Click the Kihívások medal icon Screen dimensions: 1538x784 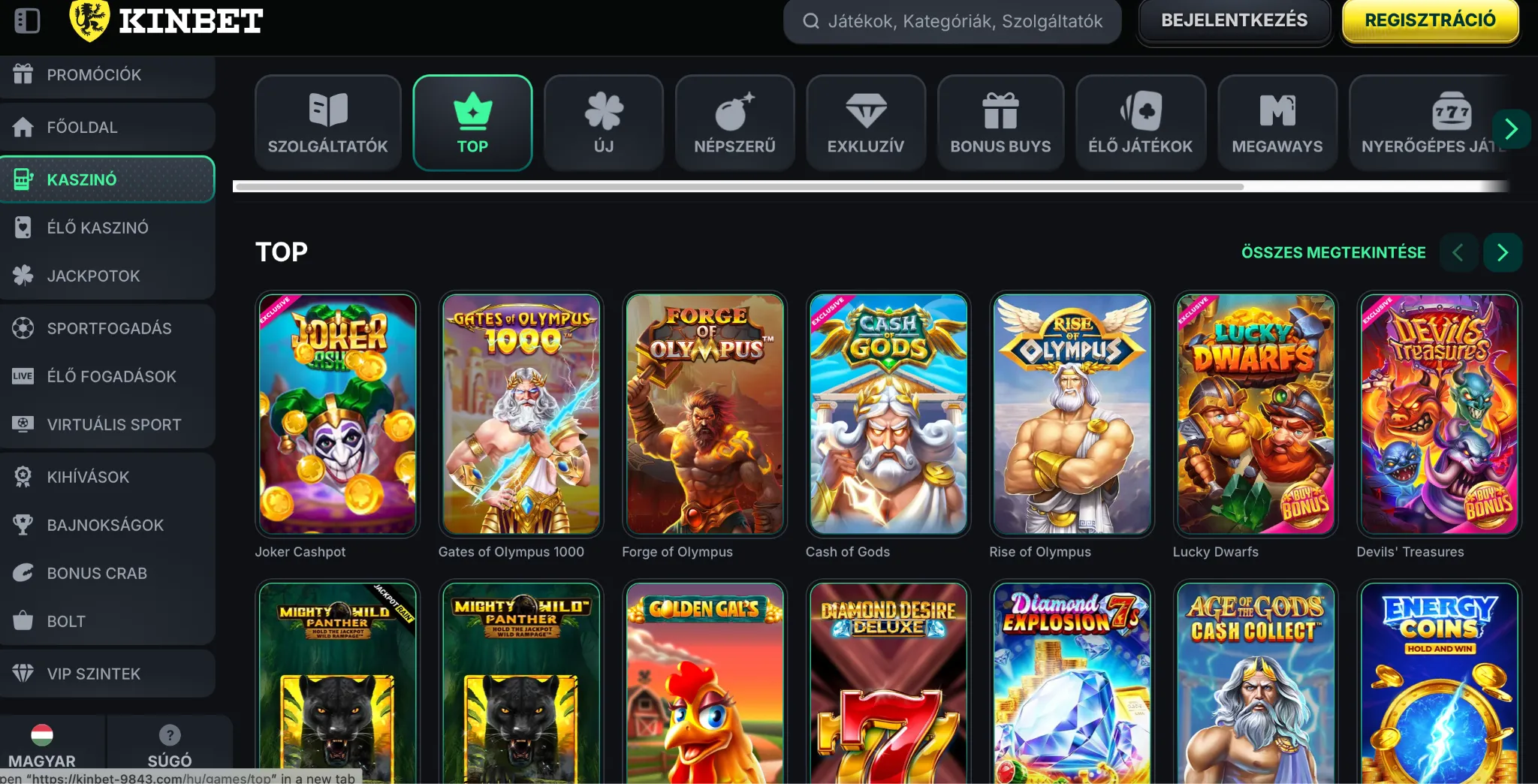click(x=23, y=477)
